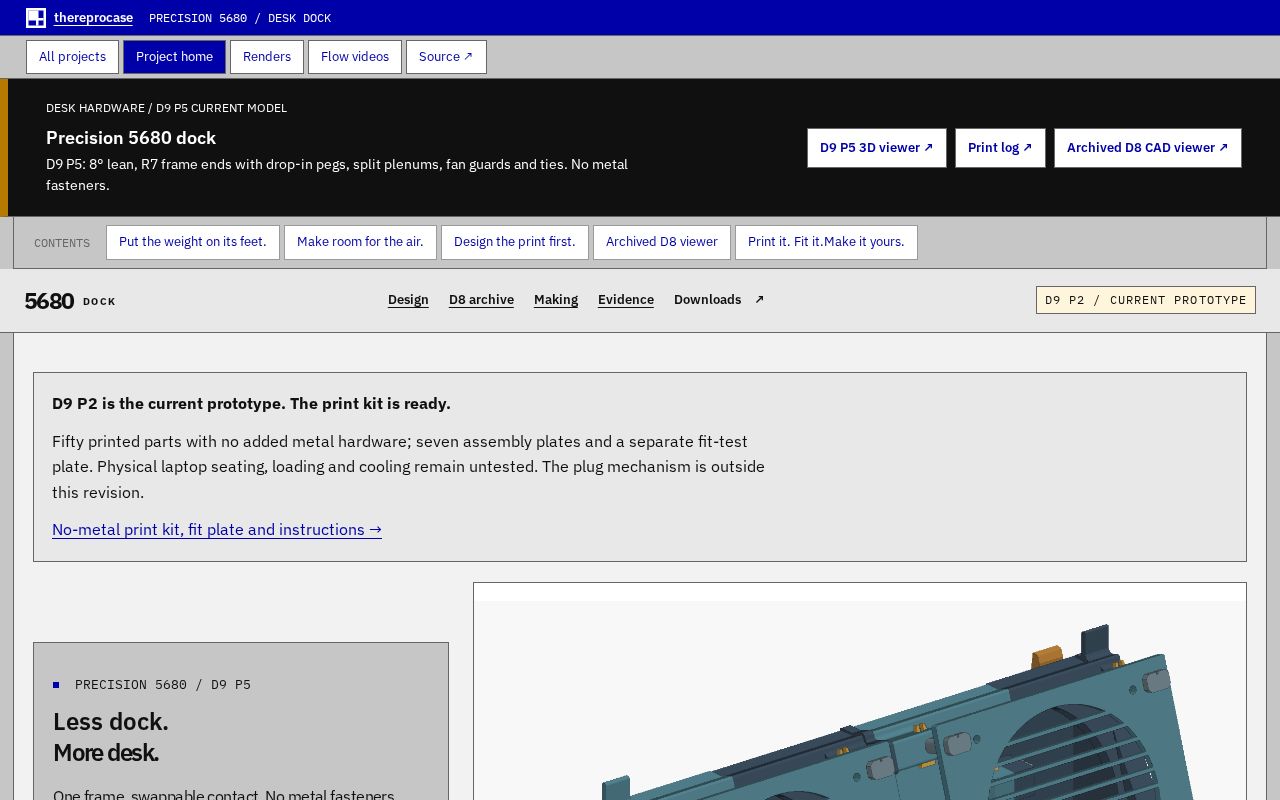Open the D8 archive nav item
This screenshot has height=800, width=1280.
(x=481, y=300)
